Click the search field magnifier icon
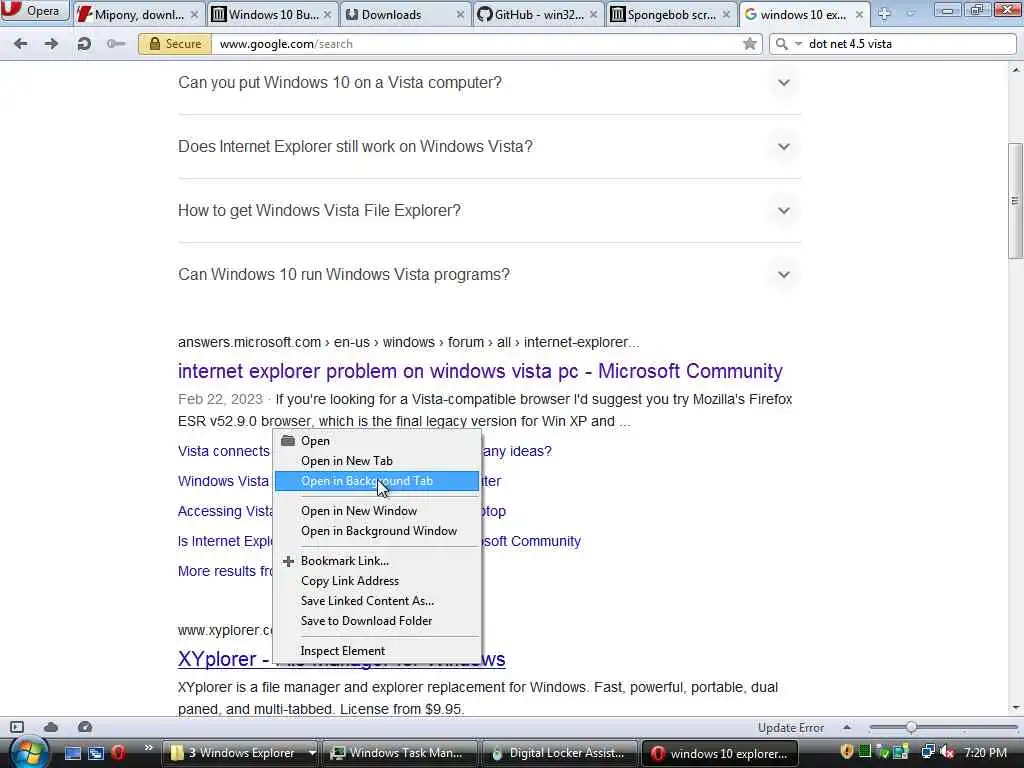This screenshot has width=1024, height=768. pos(781,44)
